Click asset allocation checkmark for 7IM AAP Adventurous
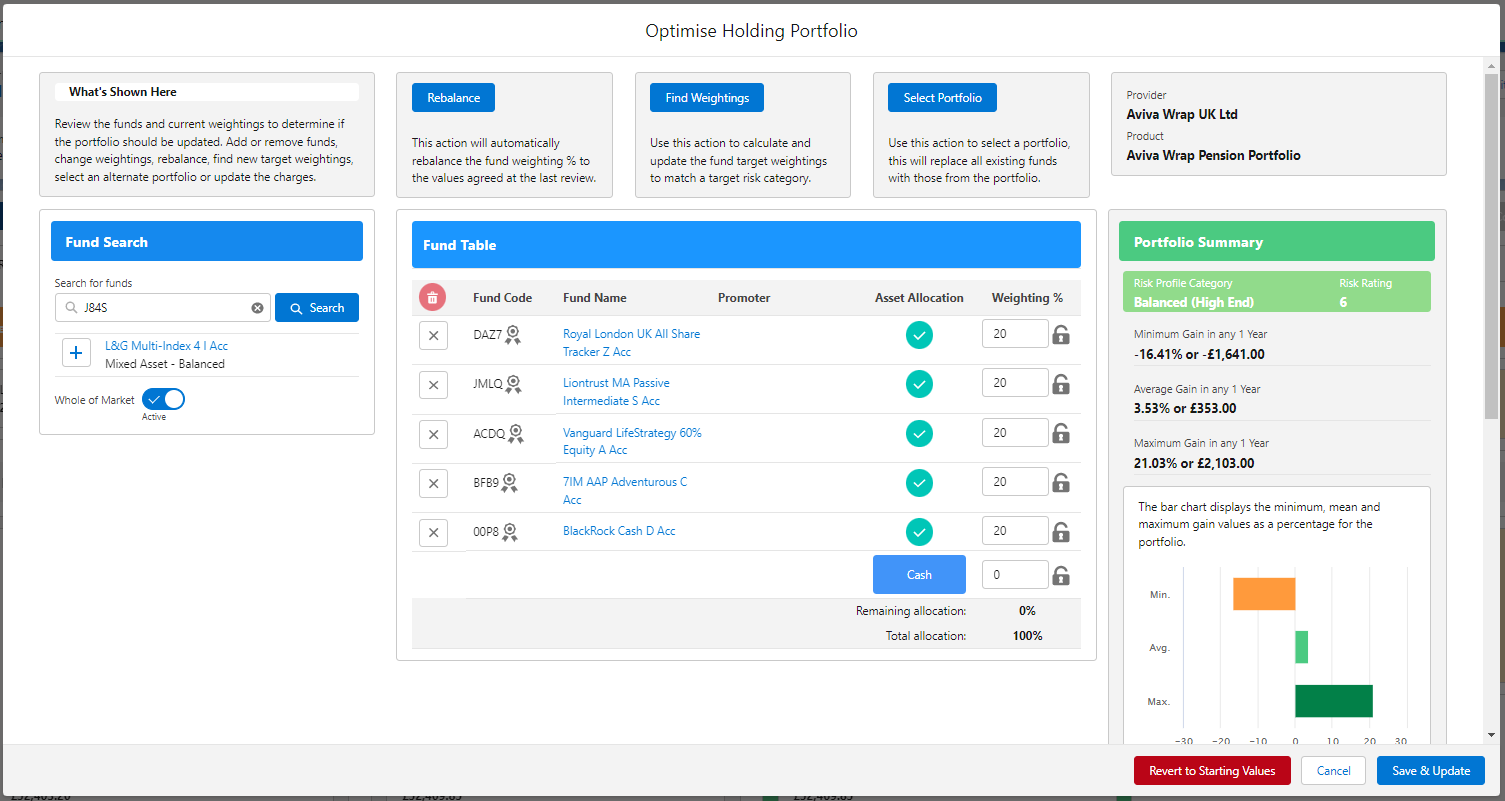The width and height of the screenshot is (1505, 801). click(919, 483)
